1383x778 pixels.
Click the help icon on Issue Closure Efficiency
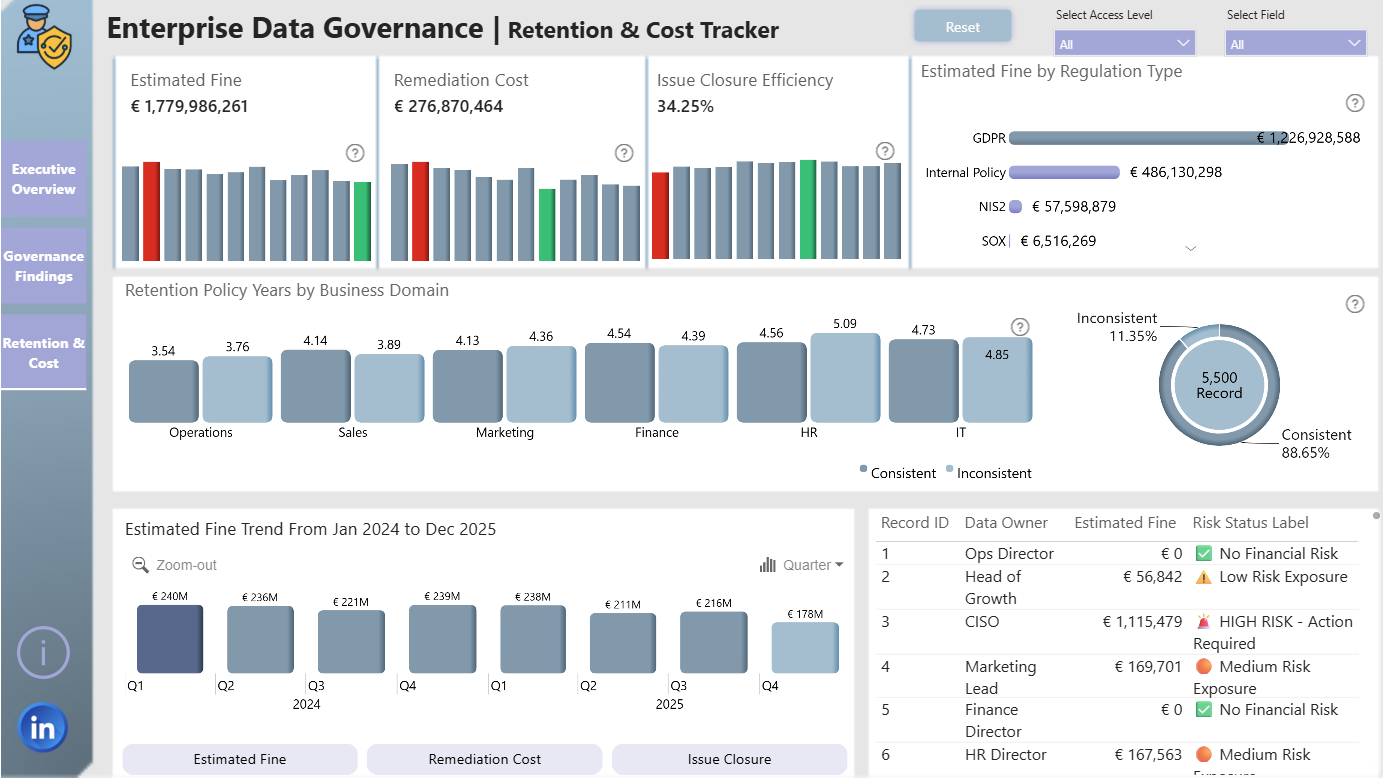click(885, 151)
